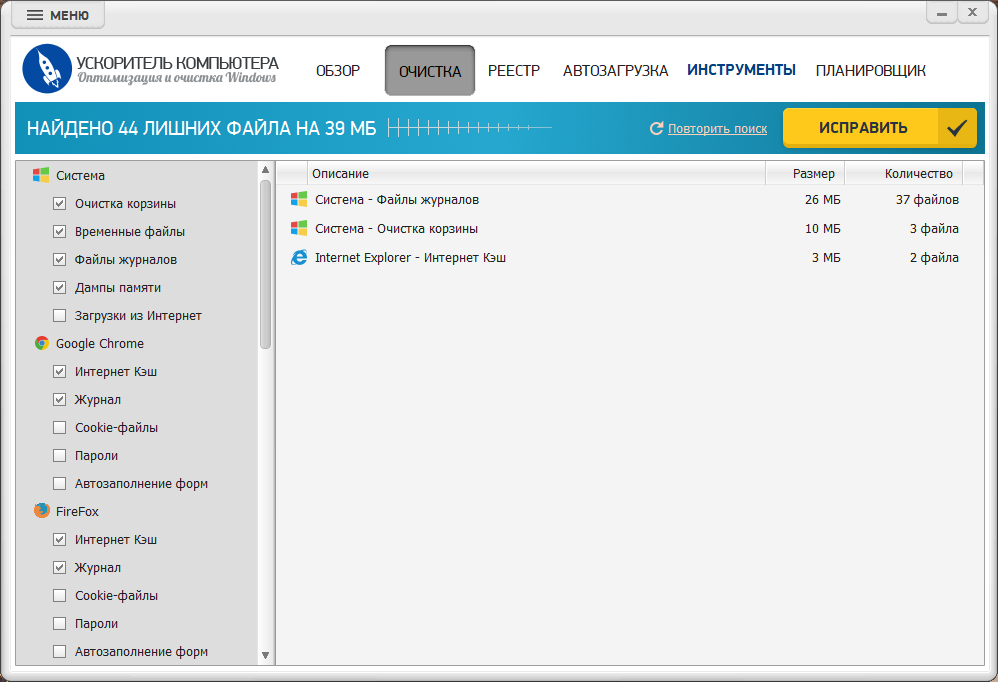Image resolution: width=998 pixels, height=682 pixels.
Task: Click the Google Chrome icon in sidebar
Action: (x=42, y=343)
